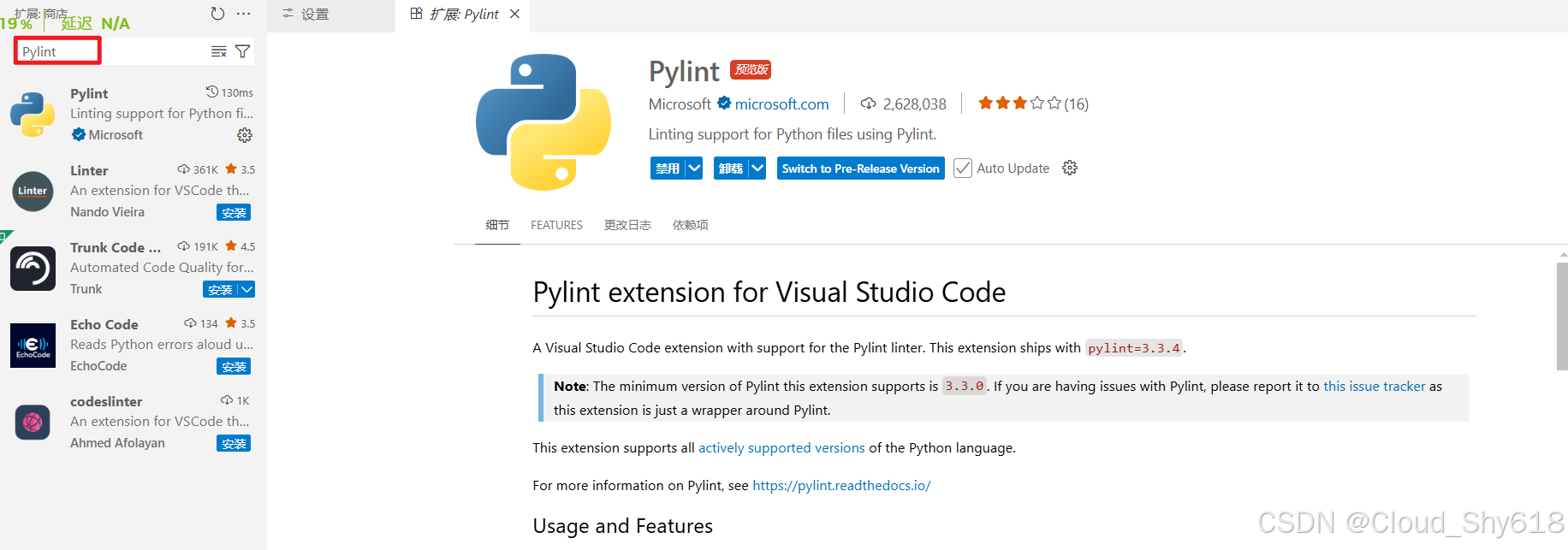This screenshot has width=1568, height=550.
Task: Close the 扩展: Pylint tab
Action: tap(514, 14)
